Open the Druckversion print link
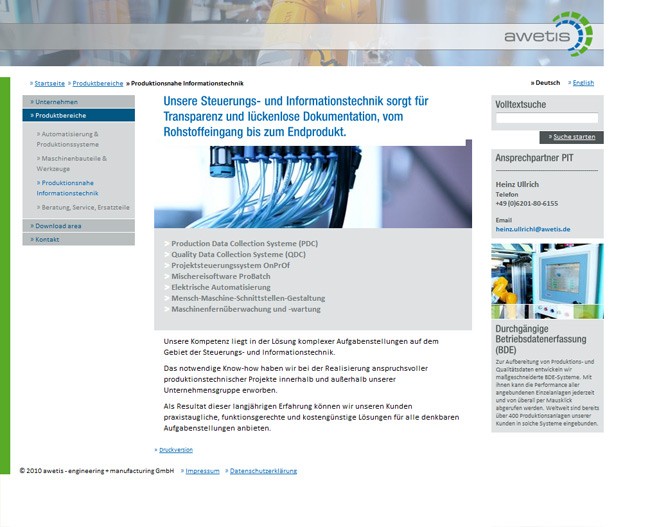The image size is (650, 527). point(176,450)
